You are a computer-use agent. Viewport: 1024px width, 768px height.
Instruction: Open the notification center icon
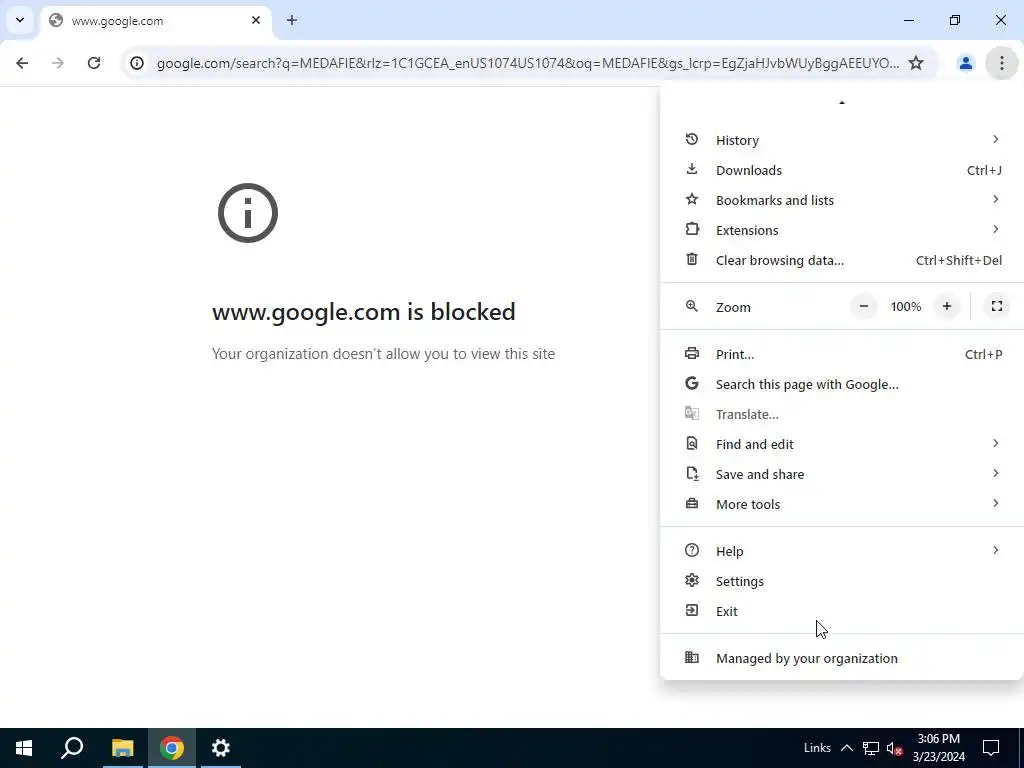991,748
